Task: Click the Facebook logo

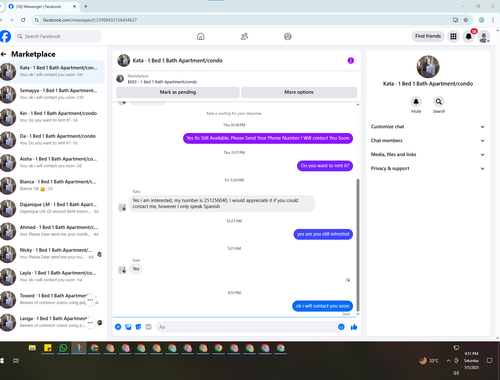Action: [5, 36]
